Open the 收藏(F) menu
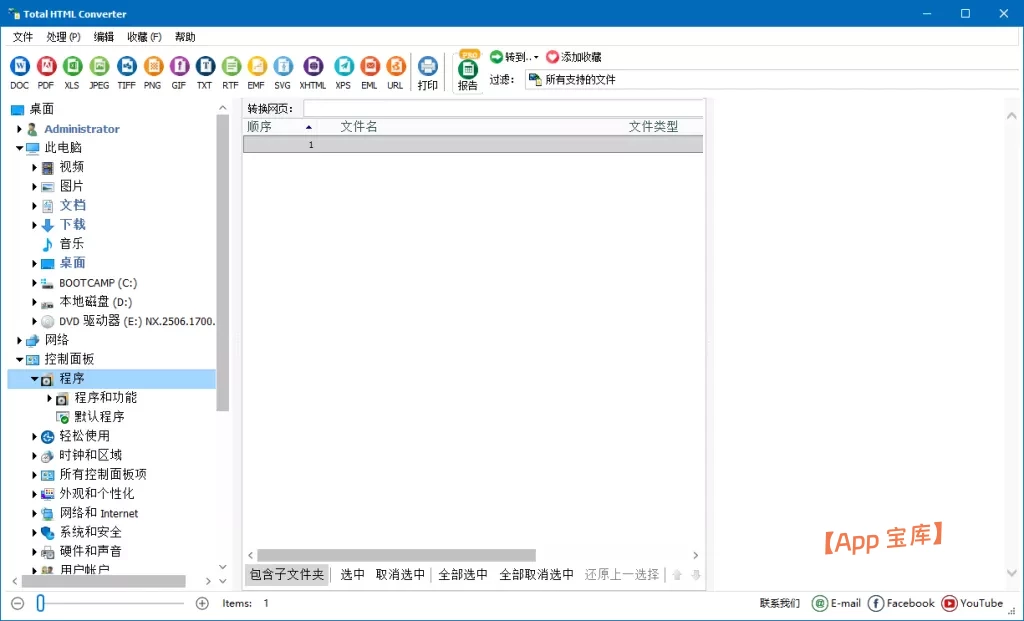The image size is (1024, 621). click(143, 37)
